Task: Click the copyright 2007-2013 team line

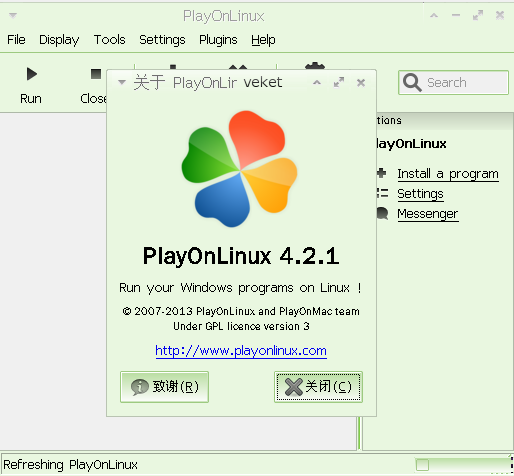Action: coord(241,311)
